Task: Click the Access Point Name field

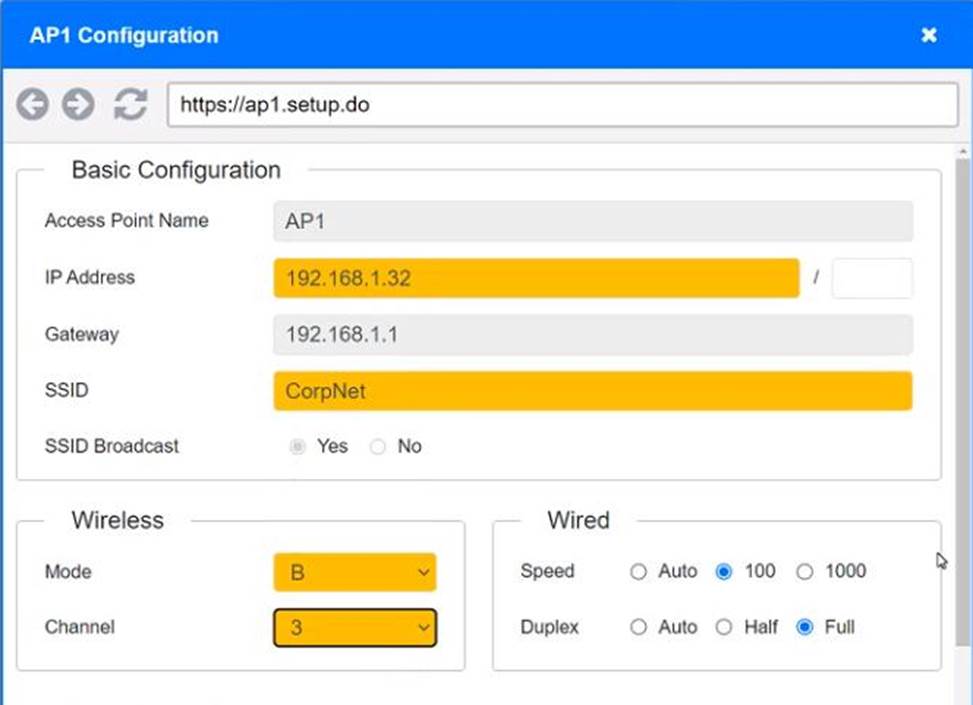Action: pos(592,221)
